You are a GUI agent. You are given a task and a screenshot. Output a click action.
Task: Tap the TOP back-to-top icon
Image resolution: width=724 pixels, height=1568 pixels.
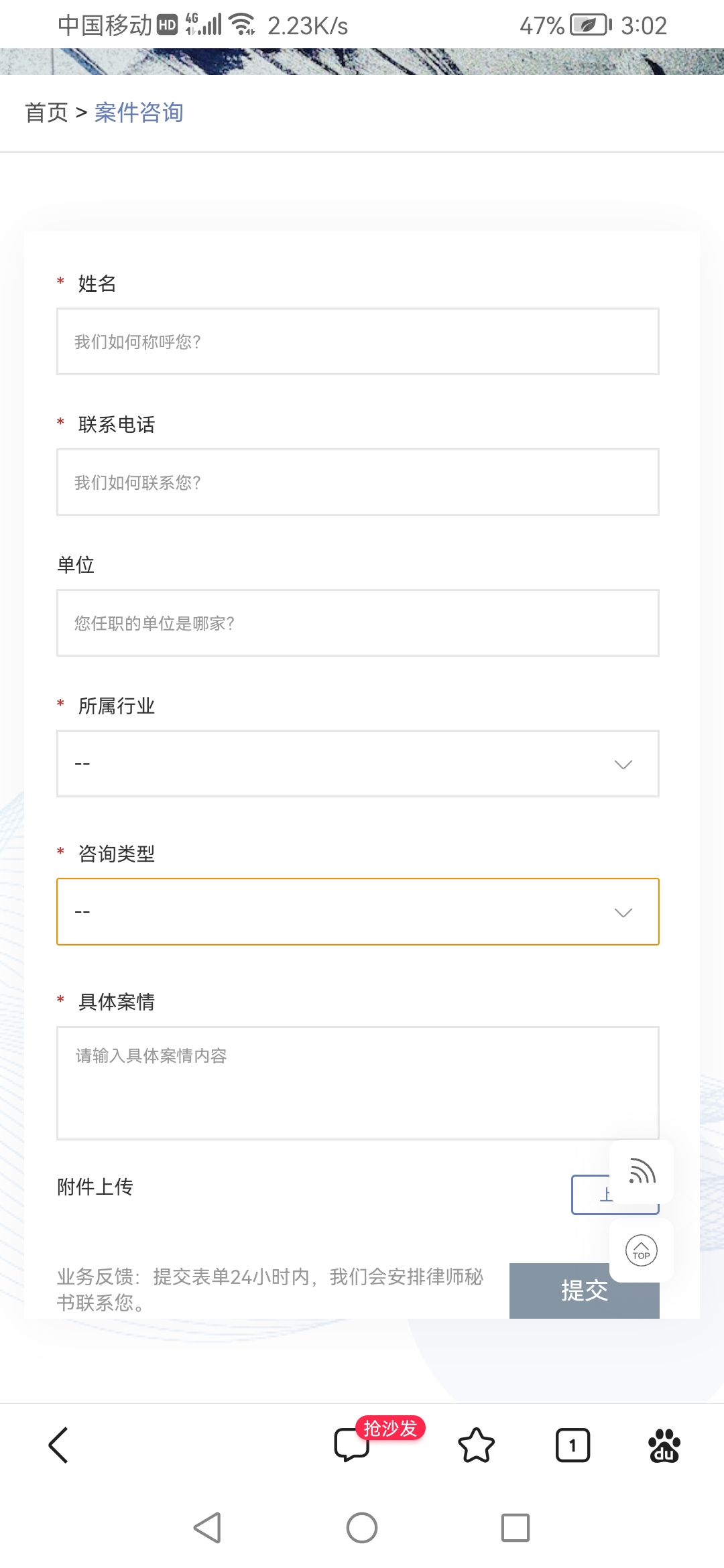(x=642, y=1250)
